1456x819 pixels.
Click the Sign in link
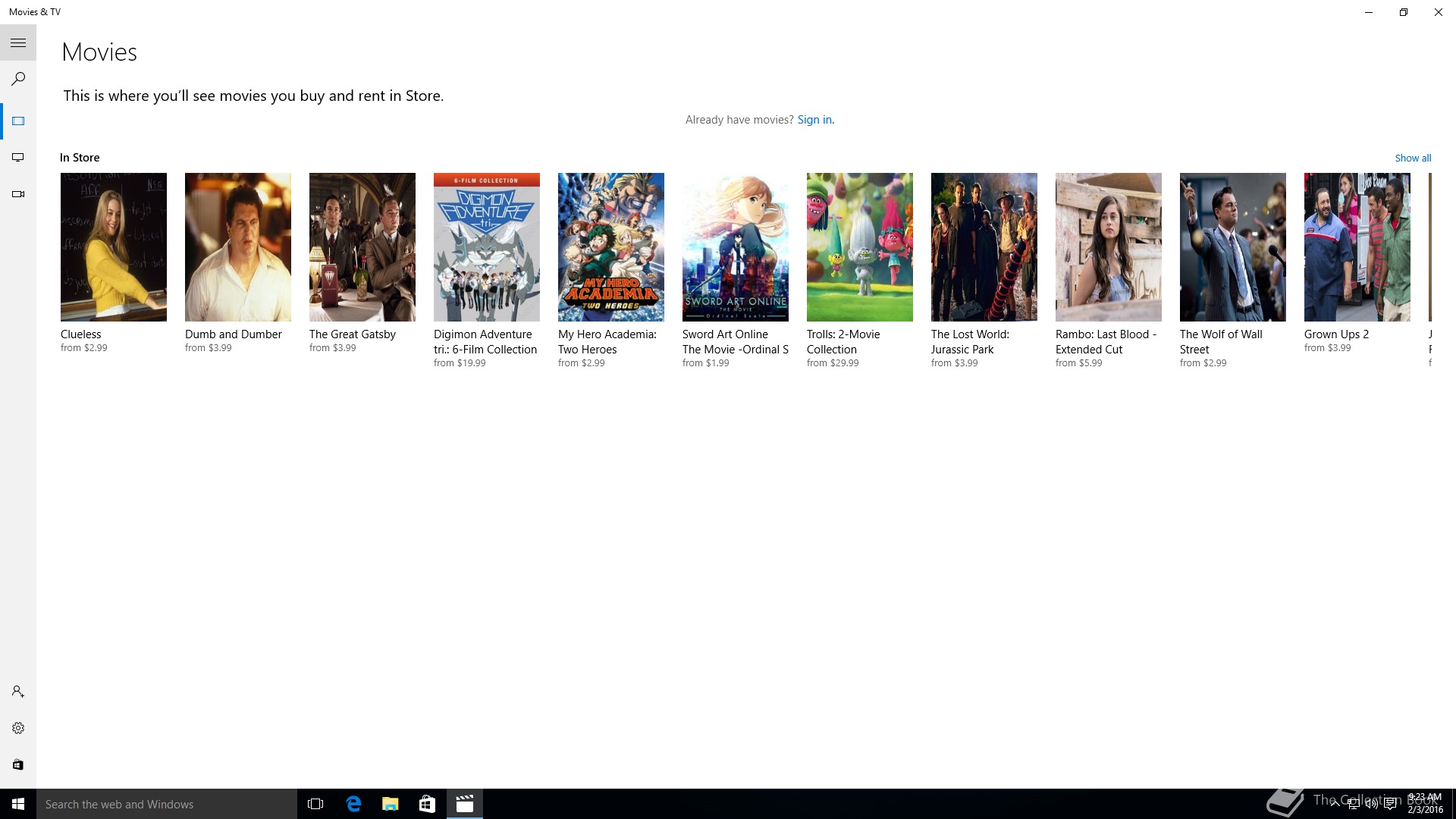815,120
